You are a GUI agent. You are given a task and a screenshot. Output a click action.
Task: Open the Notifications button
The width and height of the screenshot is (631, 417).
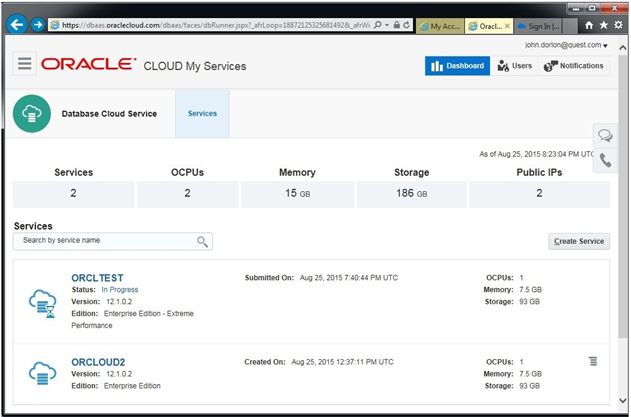click(574, 66)
